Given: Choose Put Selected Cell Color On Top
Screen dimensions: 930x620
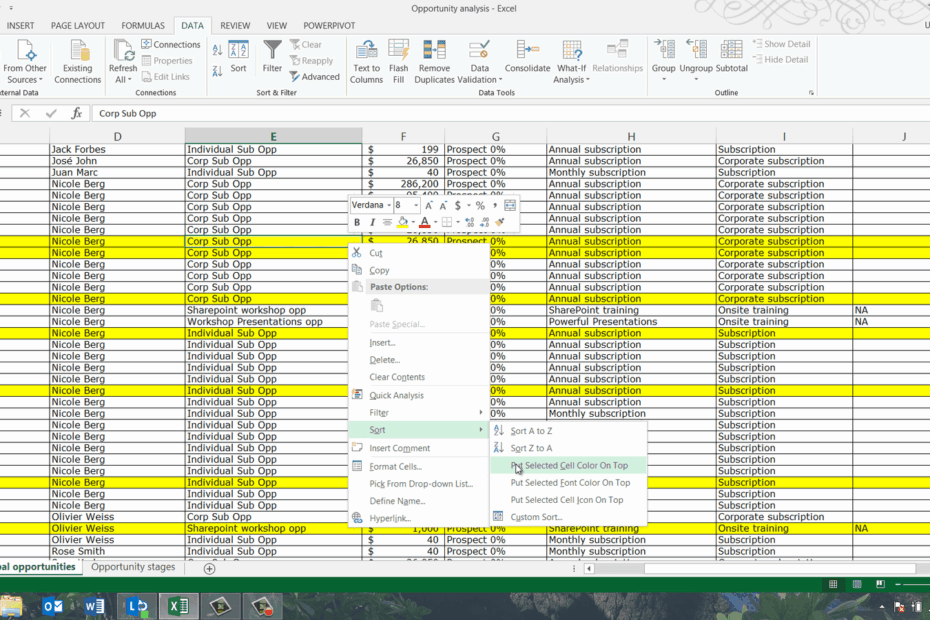Looking at the screenshot, I should (x=568, y=466).
